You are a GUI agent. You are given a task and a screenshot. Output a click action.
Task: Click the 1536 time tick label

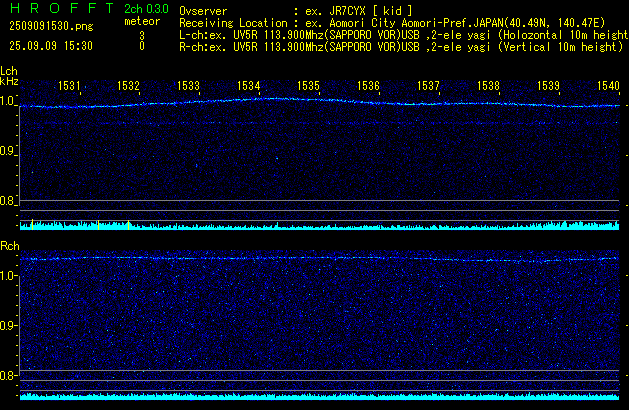point(368,86)
